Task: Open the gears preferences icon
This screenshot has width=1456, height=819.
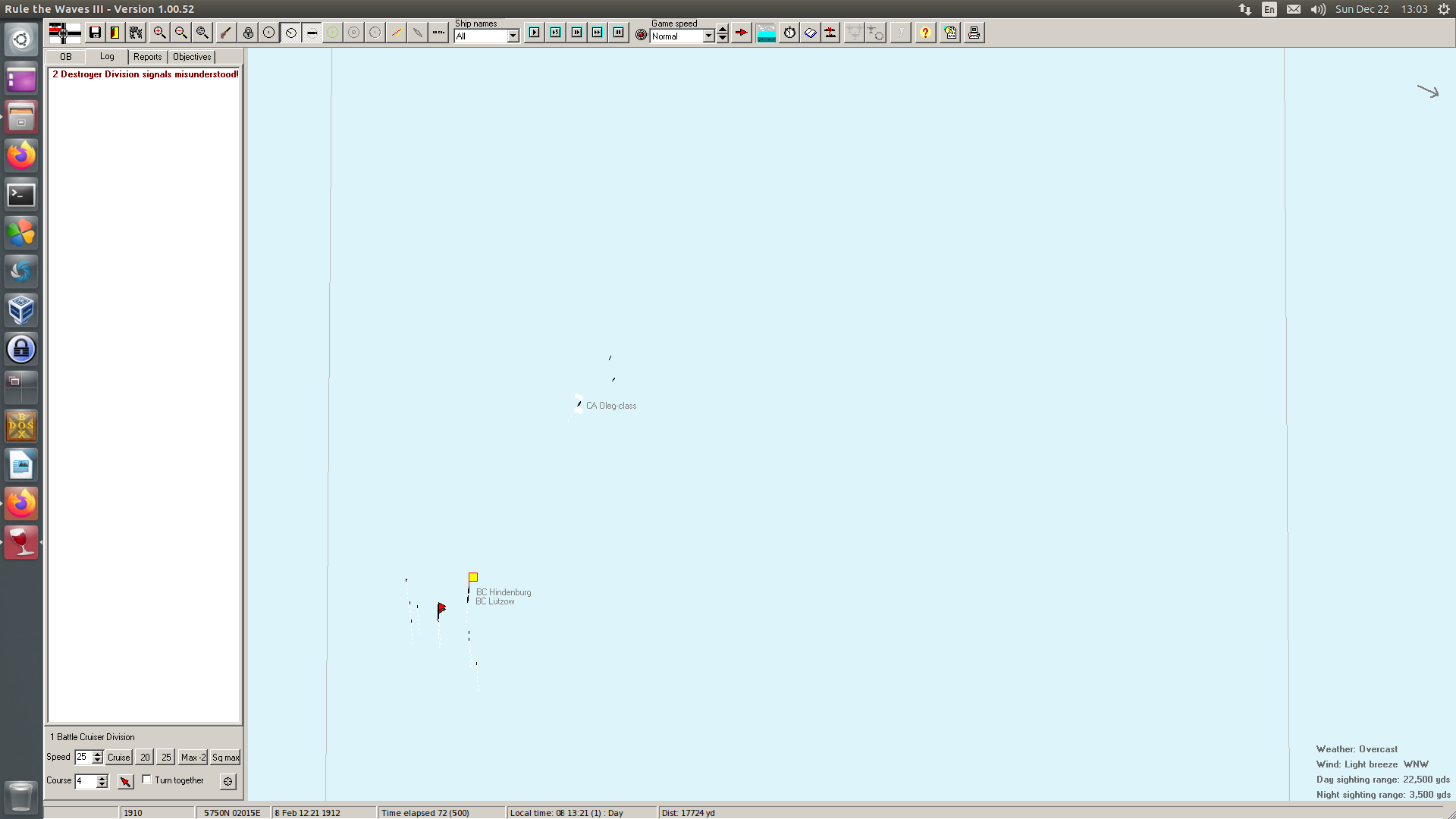Action: click(136, 33)
